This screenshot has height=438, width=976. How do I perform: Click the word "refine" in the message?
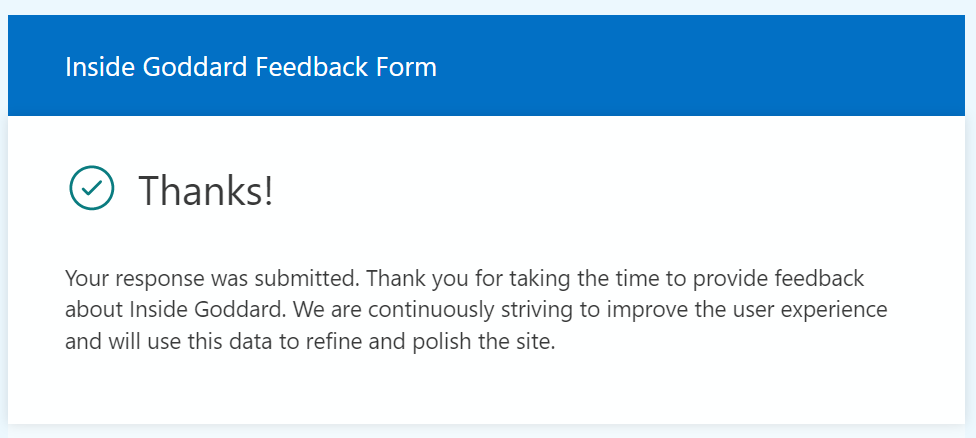point(346,341)
